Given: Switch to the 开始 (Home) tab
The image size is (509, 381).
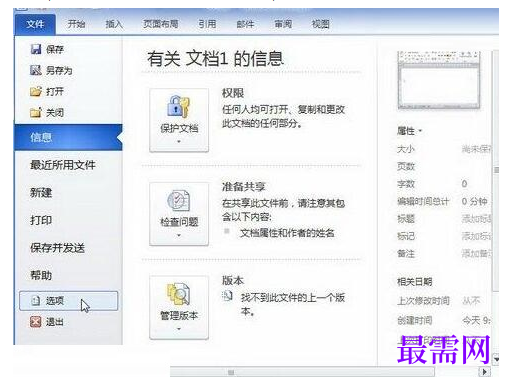Looking at the screenshot, I should point(76,24).
